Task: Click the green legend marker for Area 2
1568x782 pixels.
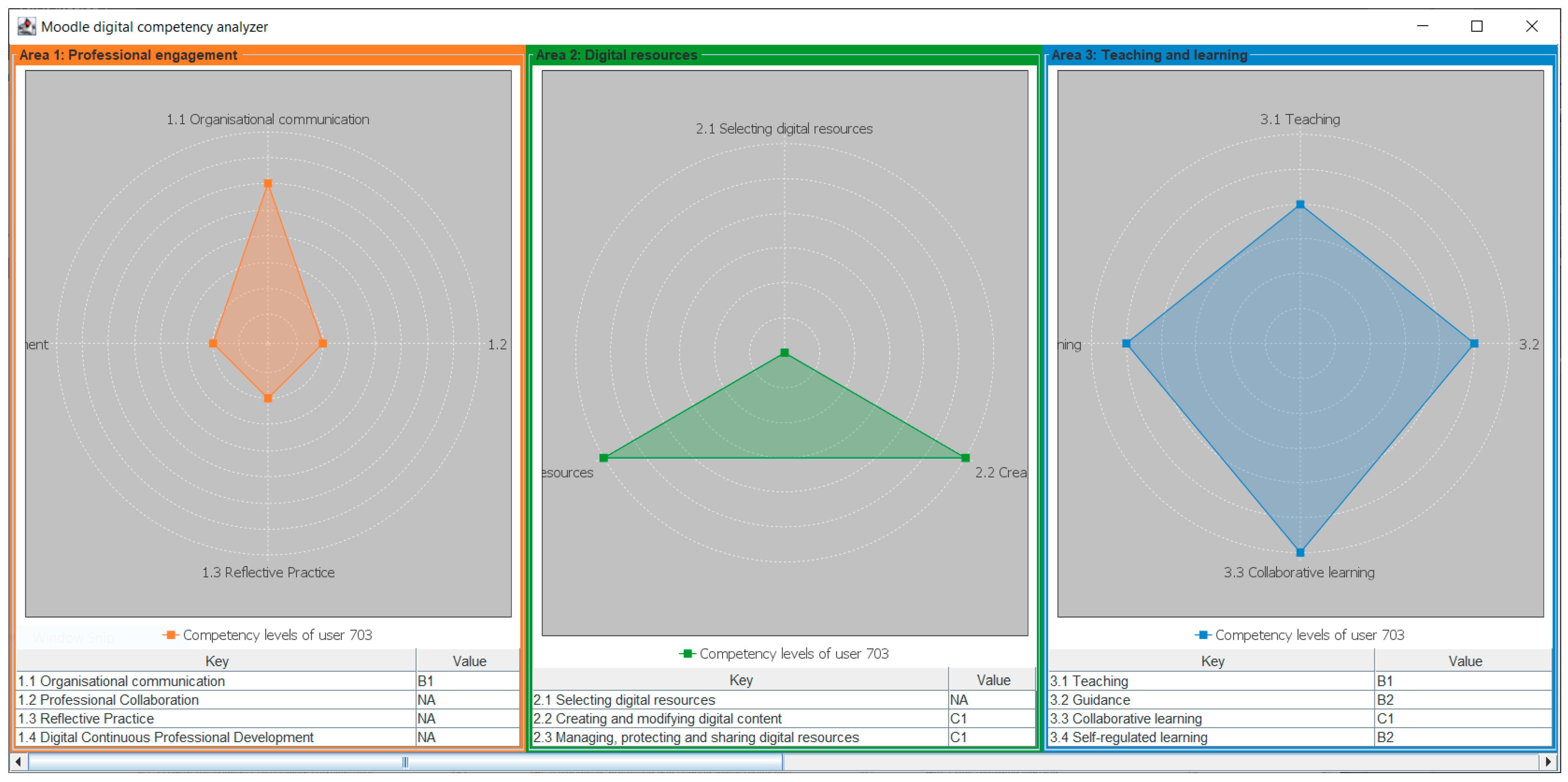Action: 687,653
